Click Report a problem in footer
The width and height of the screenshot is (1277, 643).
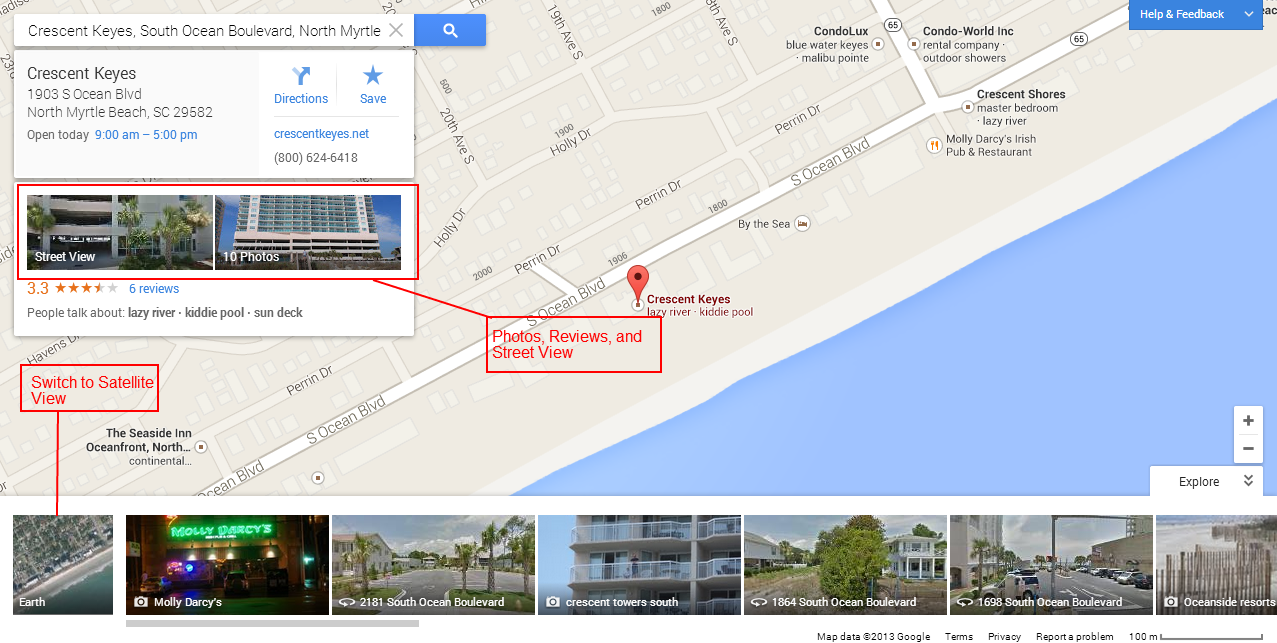(1074, 637)
